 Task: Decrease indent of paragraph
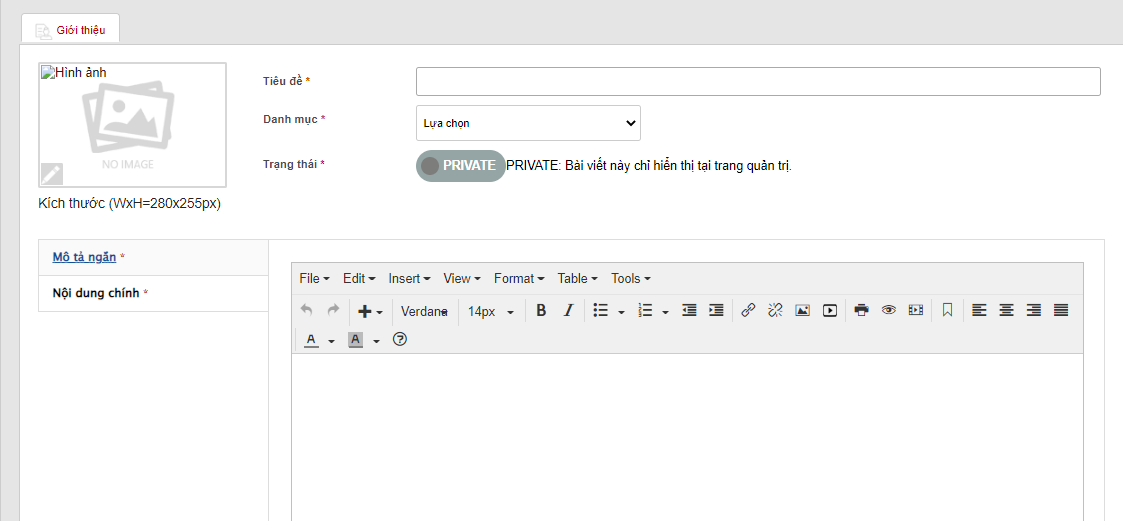(689, 310)
